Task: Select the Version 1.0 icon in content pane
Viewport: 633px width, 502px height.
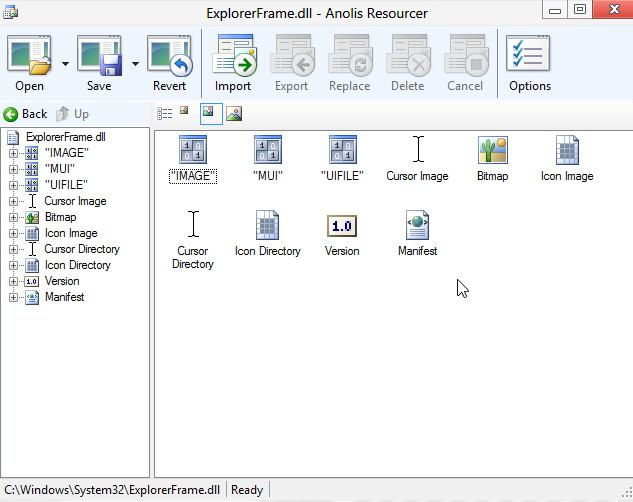Action: 342,226
